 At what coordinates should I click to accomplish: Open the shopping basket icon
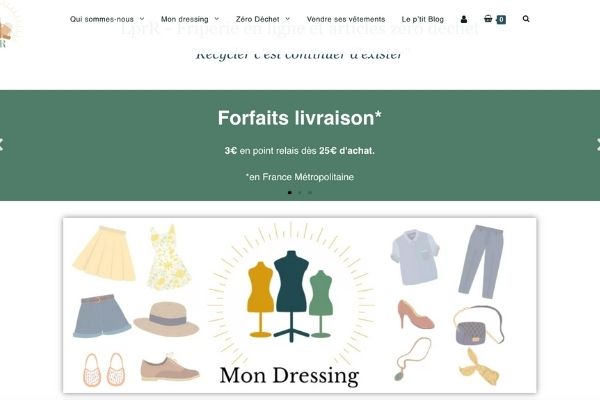(488, 18)
